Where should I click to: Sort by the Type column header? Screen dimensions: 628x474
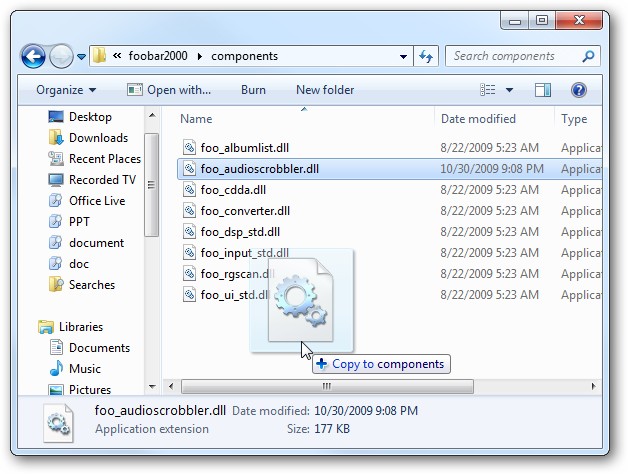574,119
